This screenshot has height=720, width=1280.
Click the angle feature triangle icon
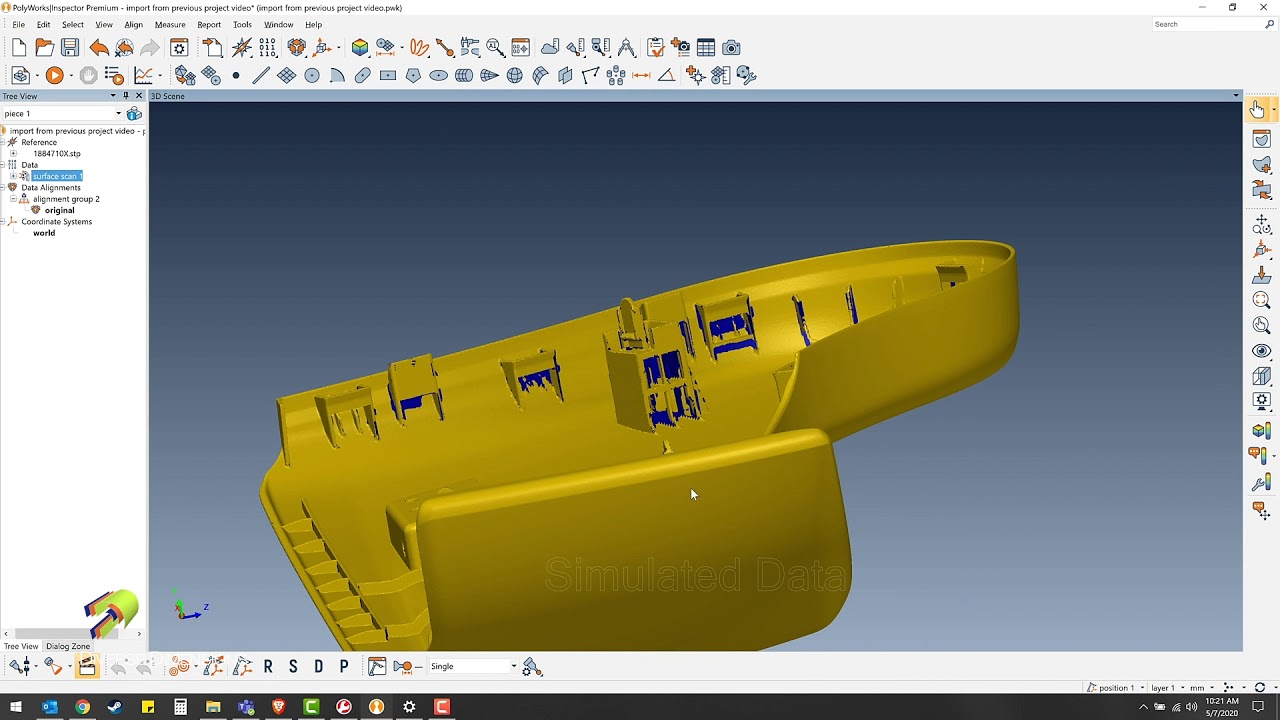click(666, 75)
